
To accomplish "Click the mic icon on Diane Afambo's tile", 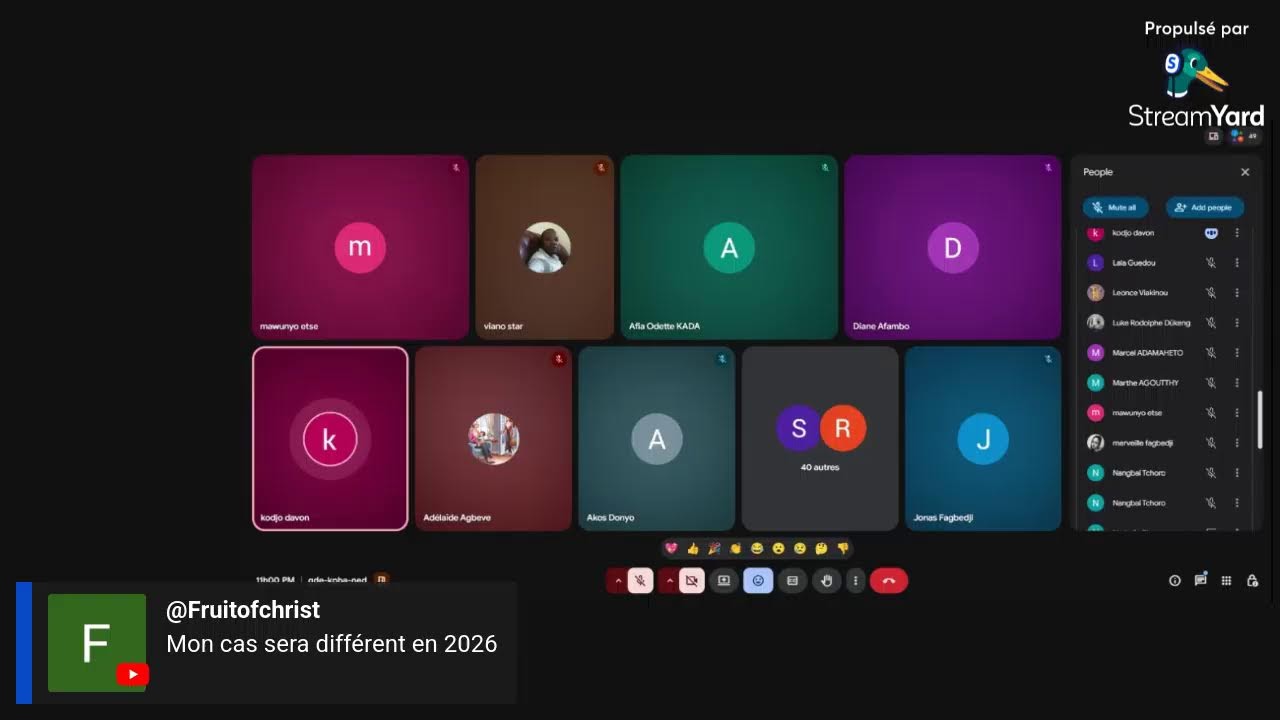I will point(1048,168).
